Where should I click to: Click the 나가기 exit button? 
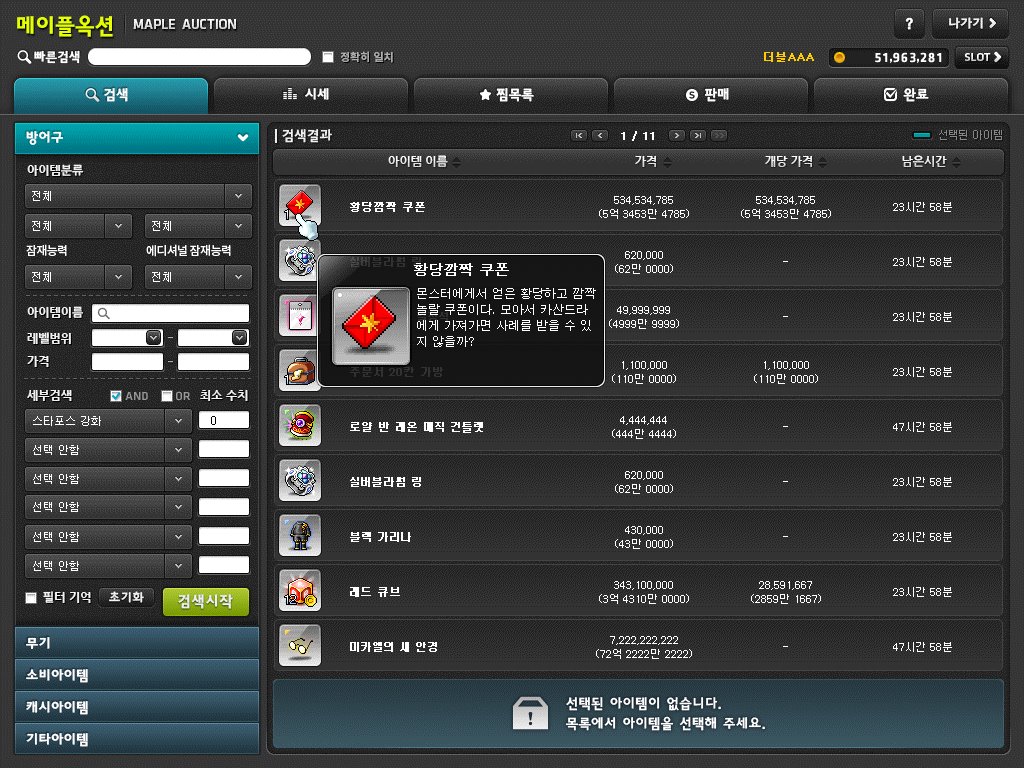(x=970, y=24)
